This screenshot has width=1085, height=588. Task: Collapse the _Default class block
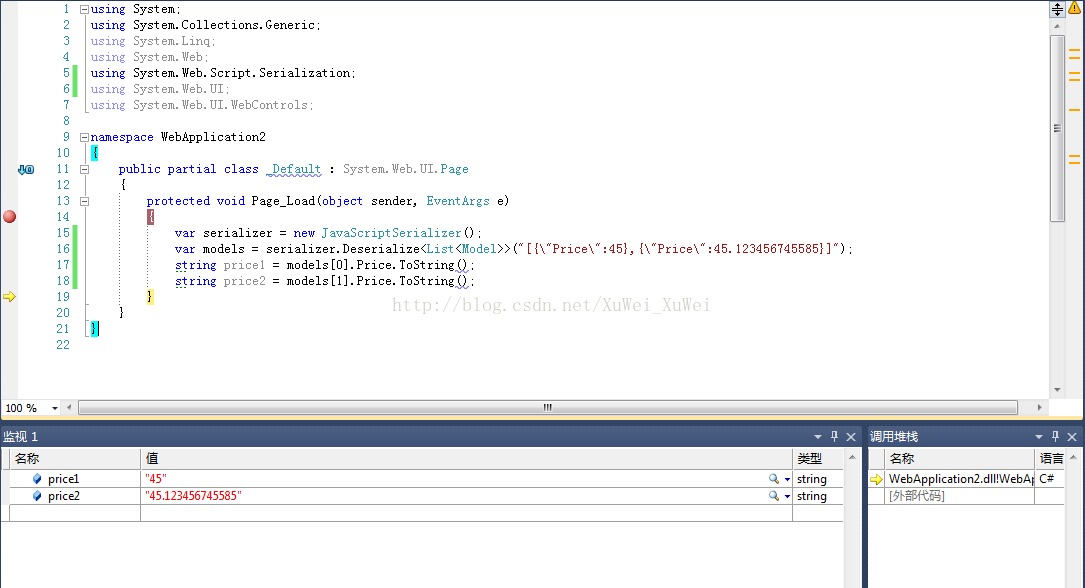pos(84,169)
